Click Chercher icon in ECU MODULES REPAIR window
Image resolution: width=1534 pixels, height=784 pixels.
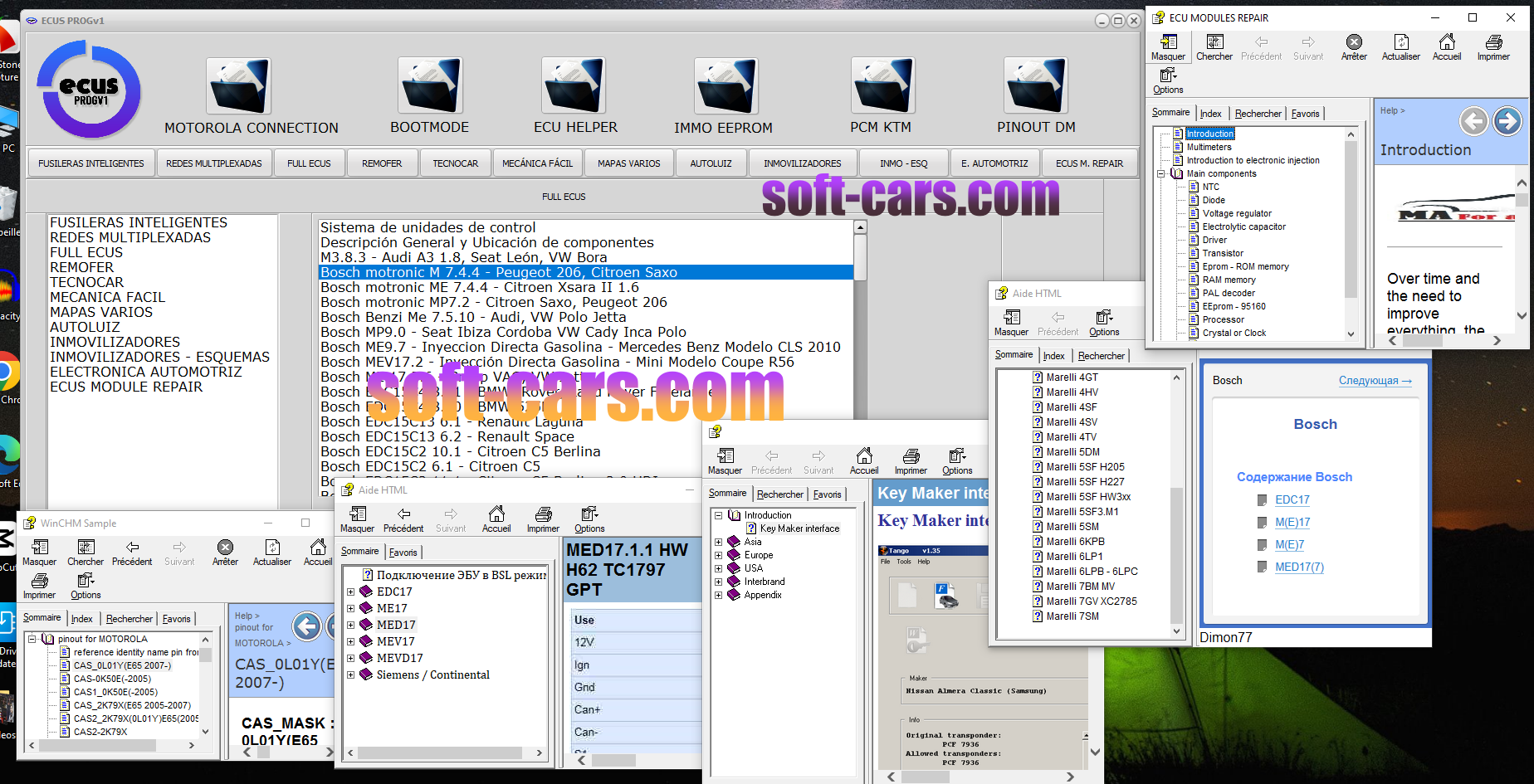tap(1214, 47)
